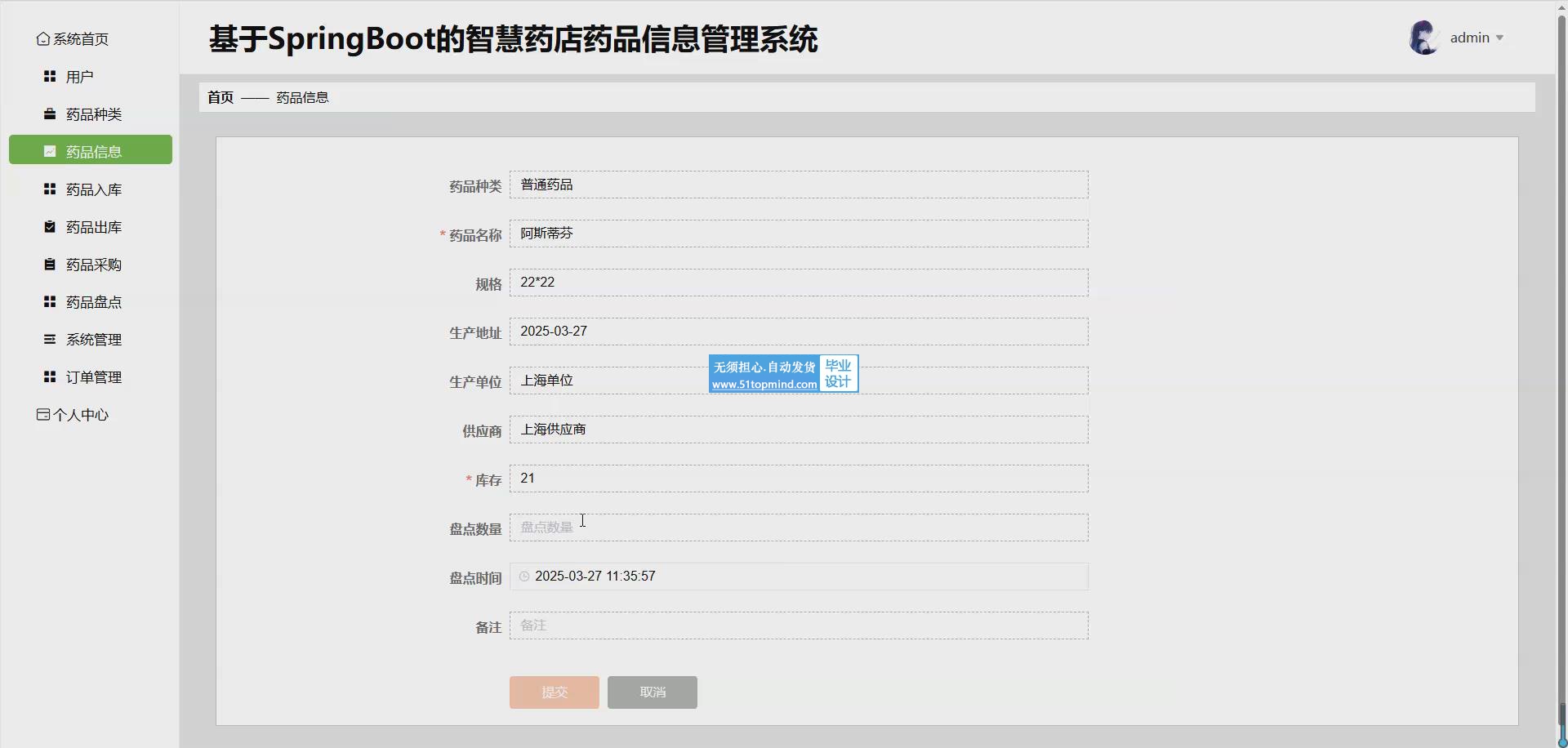Viewport: 1568px width, 748px height.
Task: Select 药品盘点 from the sidebar menu
Action: coord(93,302)
